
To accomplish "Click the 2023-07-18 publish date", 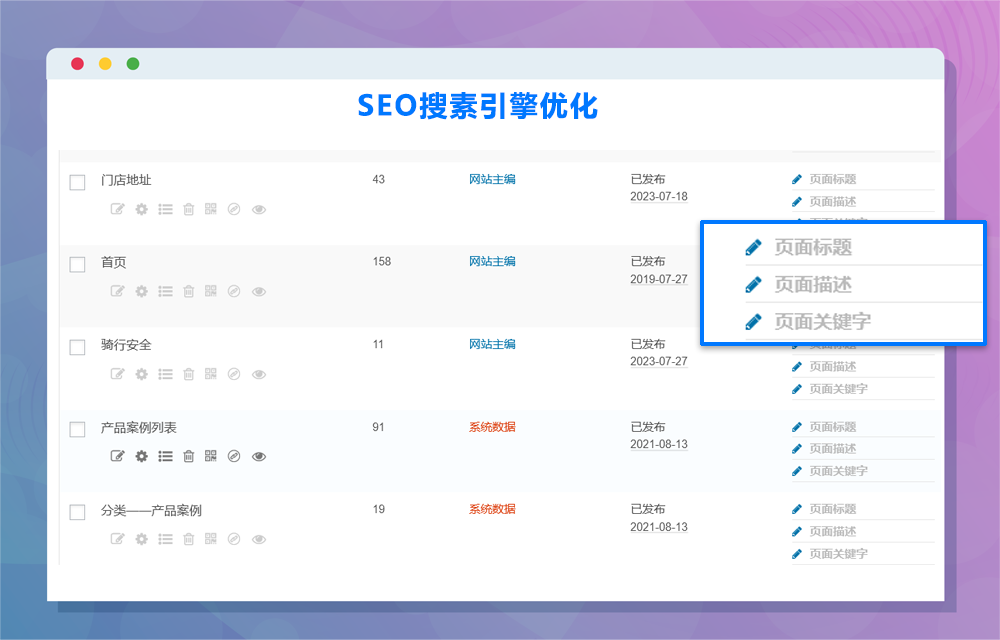I will 658,197.
